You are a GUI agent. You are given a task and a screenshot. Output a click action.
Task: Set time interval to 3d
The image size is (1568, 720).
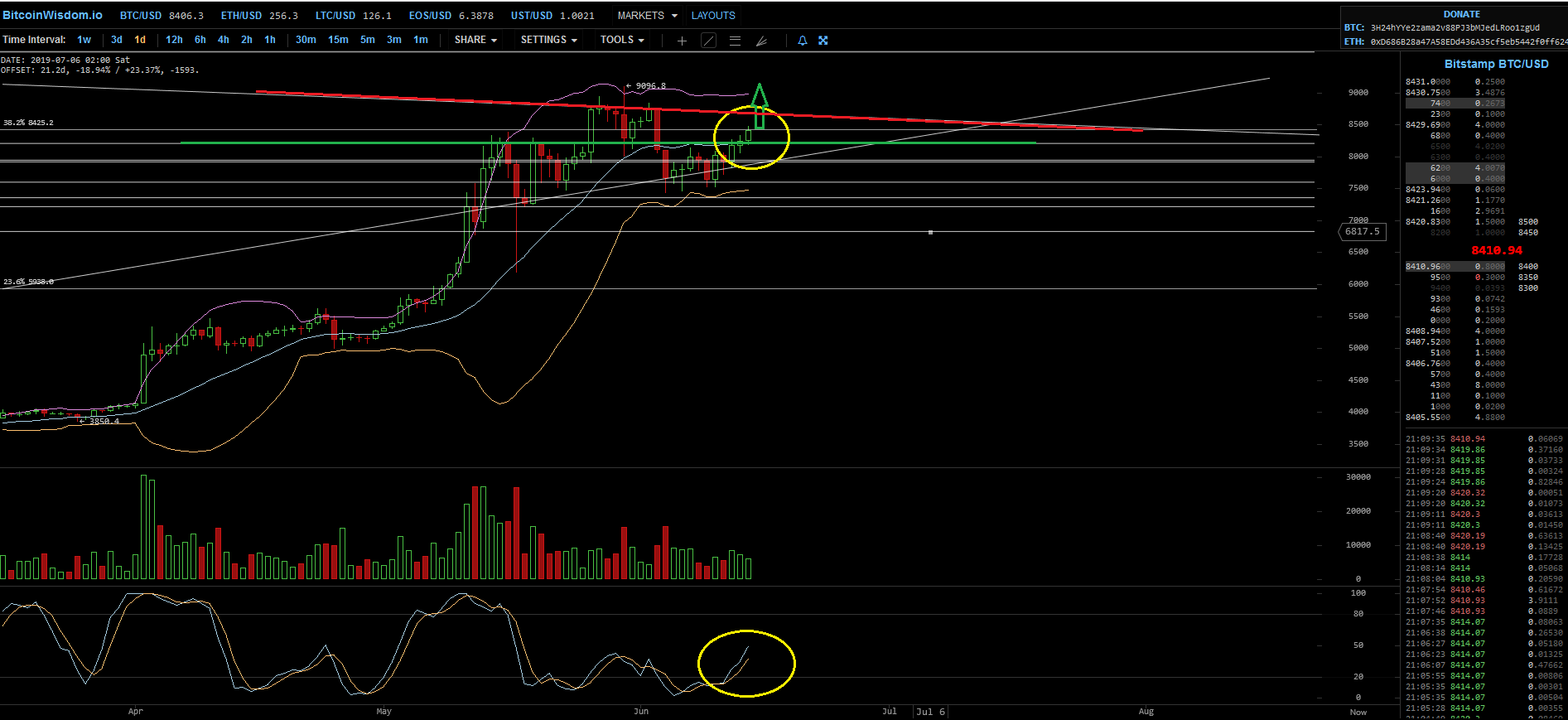(117, 40)
